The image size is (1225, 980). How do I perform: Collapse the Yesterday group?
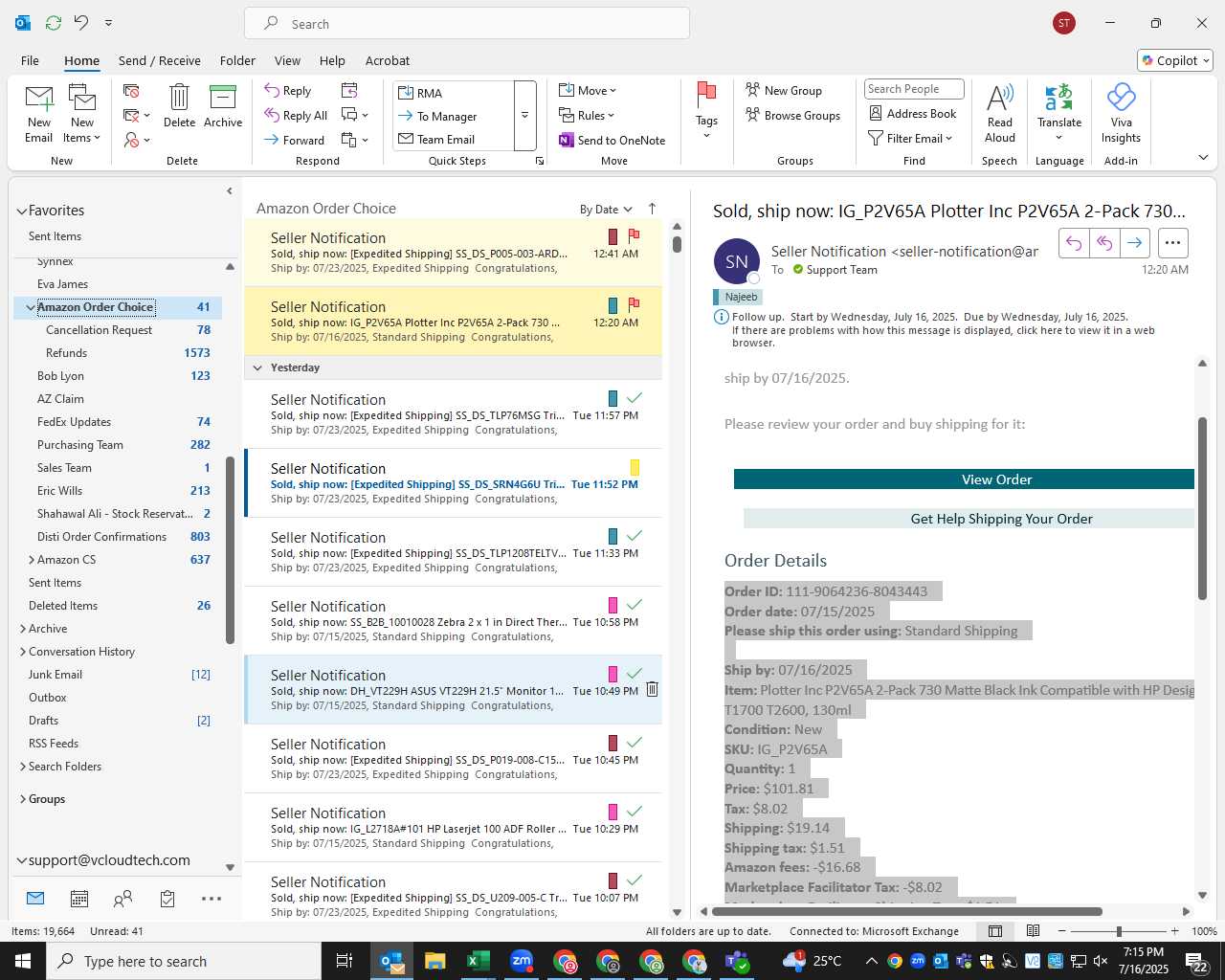pos(256,367)
